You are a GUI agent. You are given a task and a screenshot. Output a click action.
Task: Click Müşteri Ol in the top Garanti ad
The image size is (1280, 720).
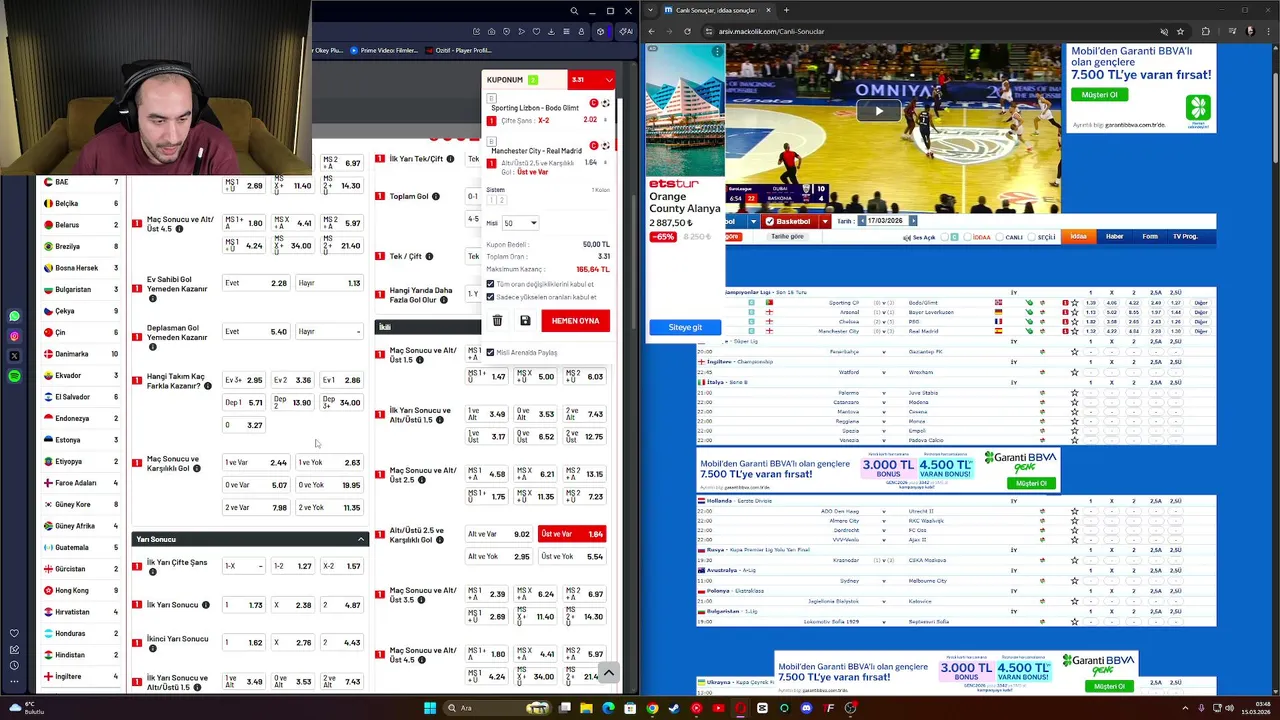click(x=1099, y=94)
